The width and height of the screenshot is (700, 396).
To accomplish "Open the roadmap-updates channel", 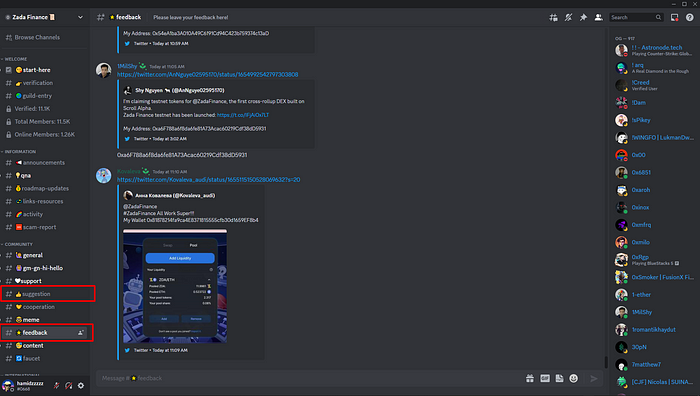I will pyautogui.click(x=45, y=188).
